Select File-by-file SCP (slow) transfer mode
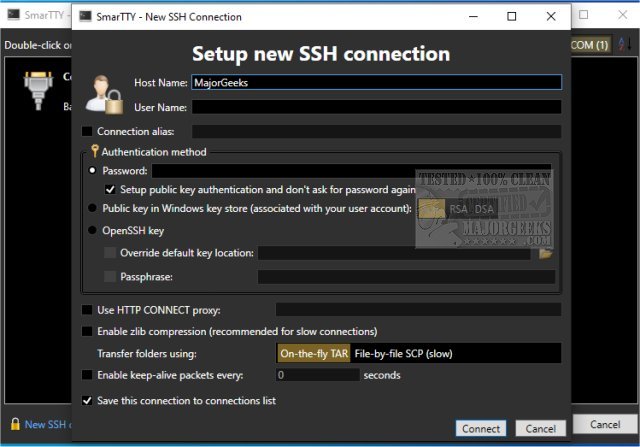Image resolution: width=640 pixels, height=447 pixels. point(403,354)
